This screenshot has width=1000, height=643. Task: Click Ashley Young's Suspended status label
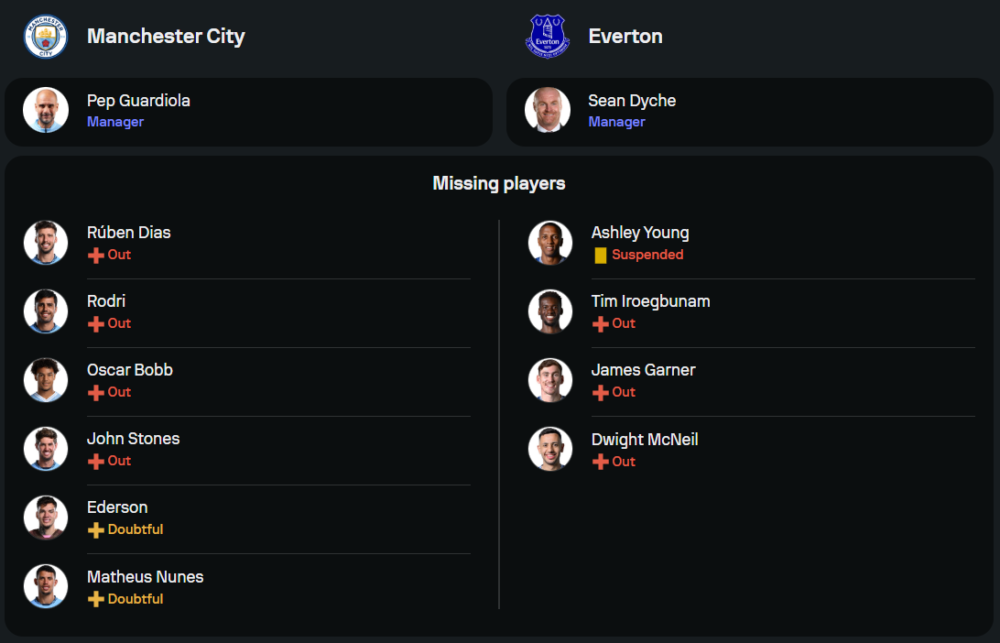click(648, 255)
